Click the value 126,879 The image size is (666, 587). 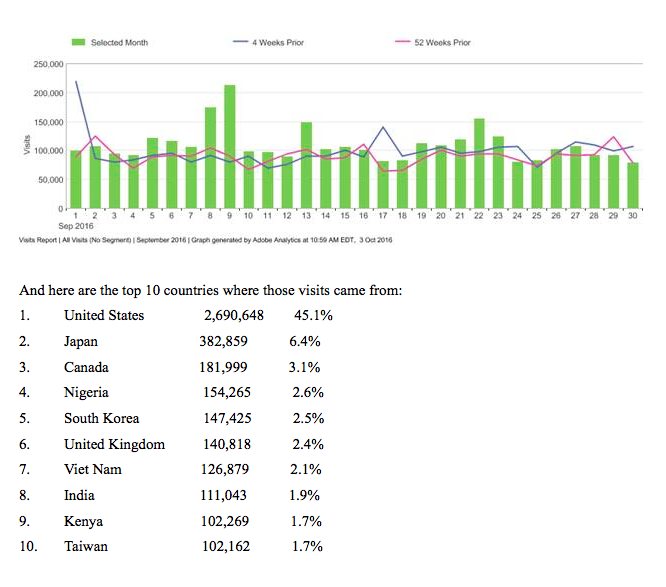(225, 469)
